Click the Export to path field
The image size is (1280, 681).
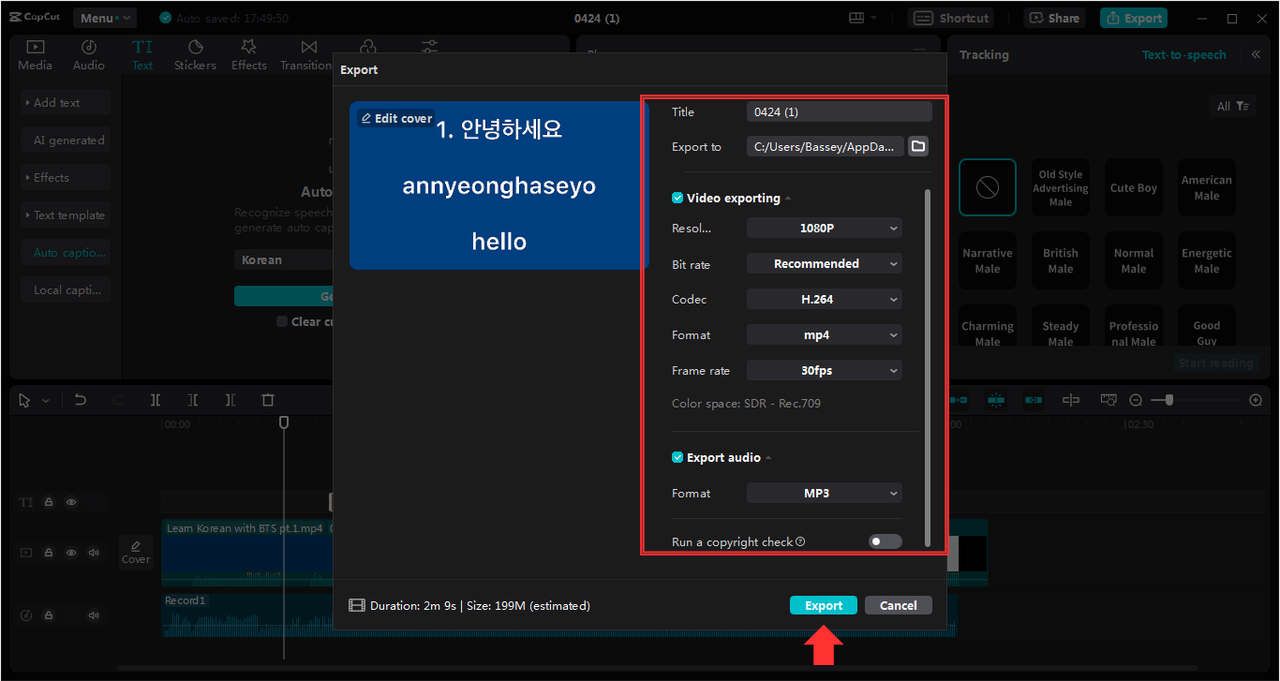point(825,147)
